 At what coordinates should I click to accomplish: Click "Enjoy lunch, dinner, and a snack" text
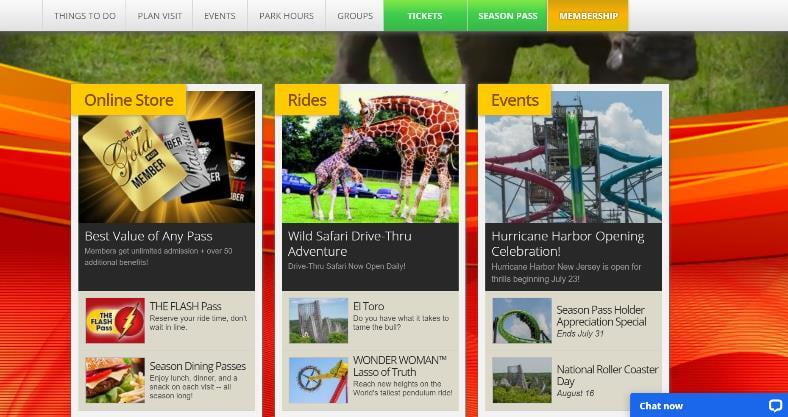click(x=193, y=387)
